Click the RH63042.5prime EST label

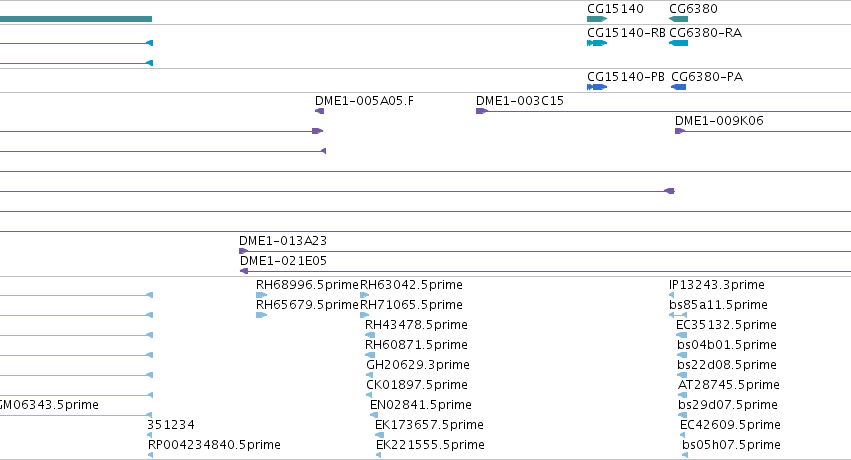tap(411, 285)
